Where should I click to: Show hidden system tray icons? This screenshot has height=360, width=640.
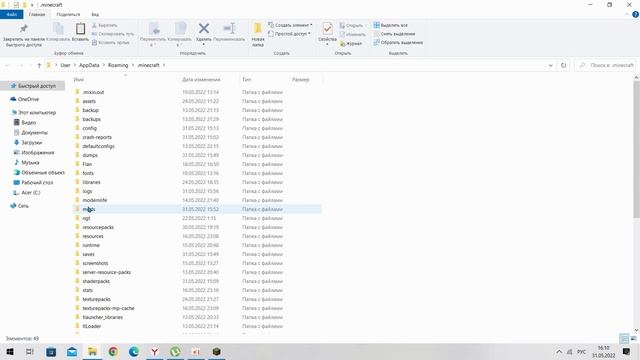559,351
